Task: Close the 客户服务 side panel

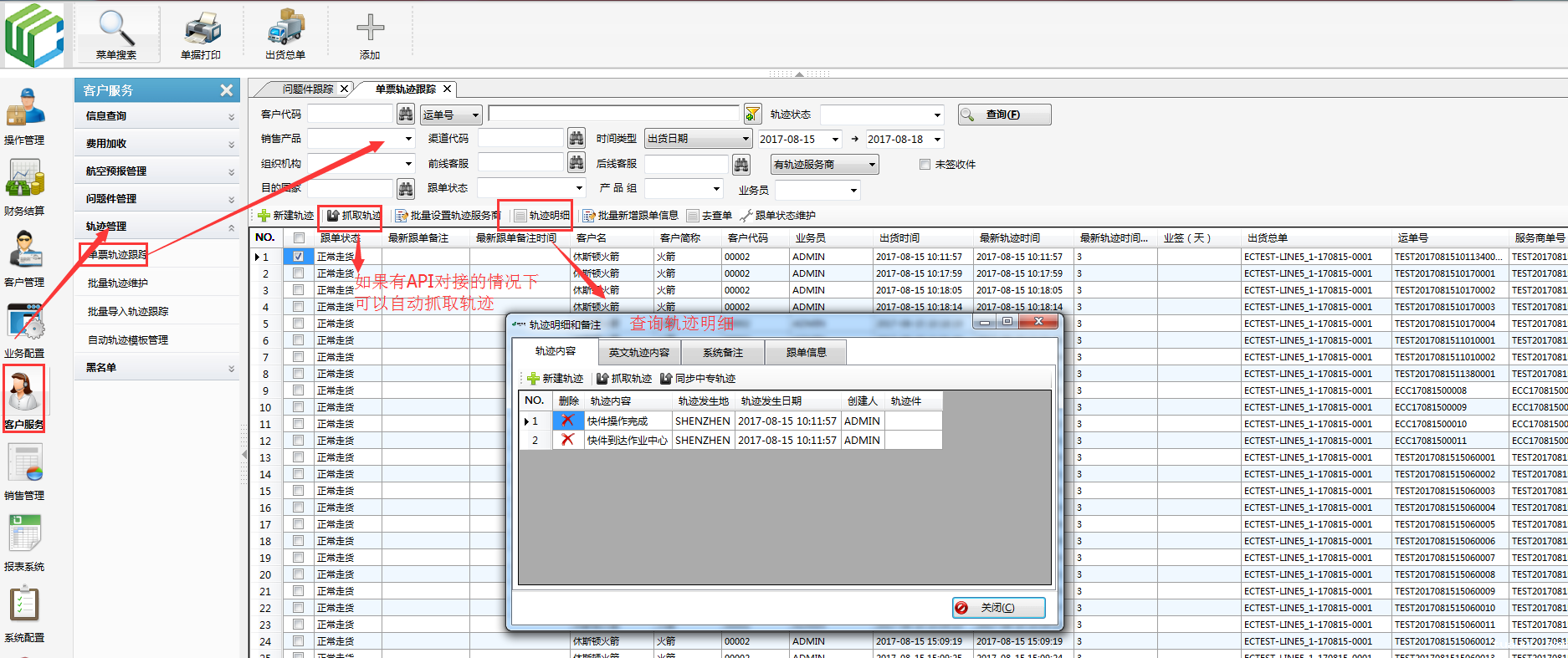Action: (x=227, y=90)
